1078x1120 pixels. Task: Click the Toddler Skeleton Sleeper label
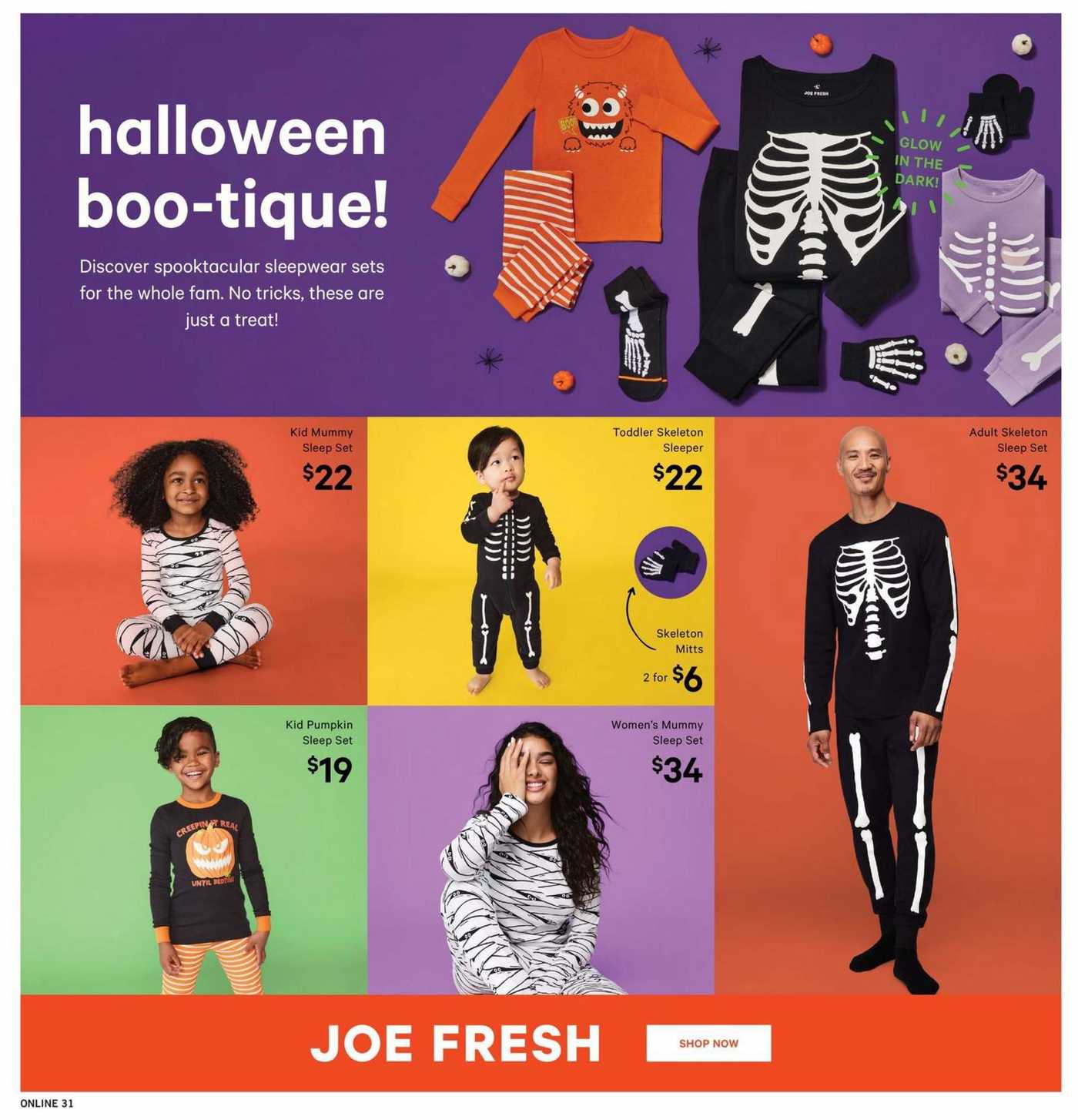(x=658, y=440)
